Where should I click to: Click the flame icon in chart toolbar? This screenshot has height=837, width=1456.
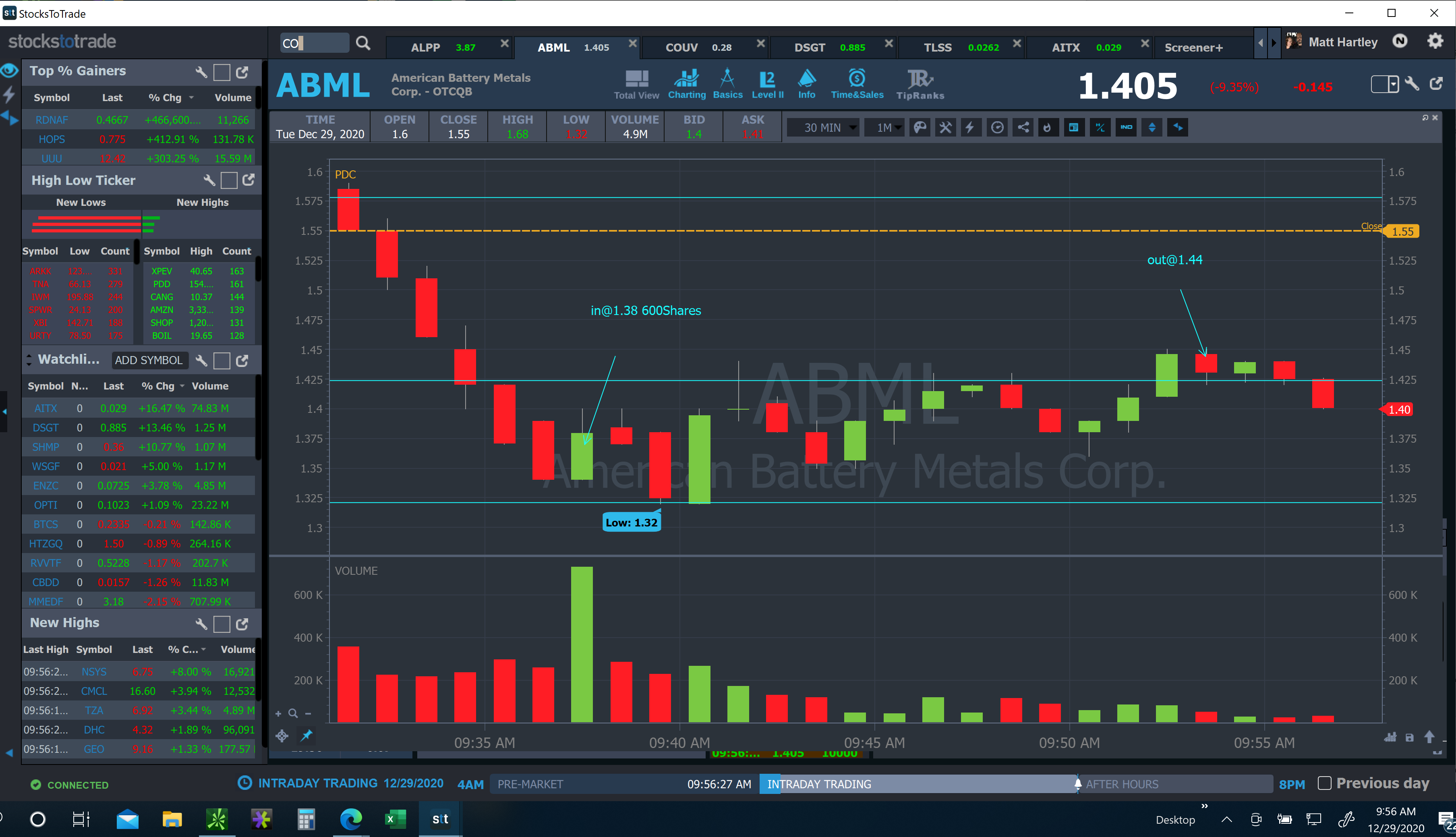pyautogui.click(x=1048, y=128)
